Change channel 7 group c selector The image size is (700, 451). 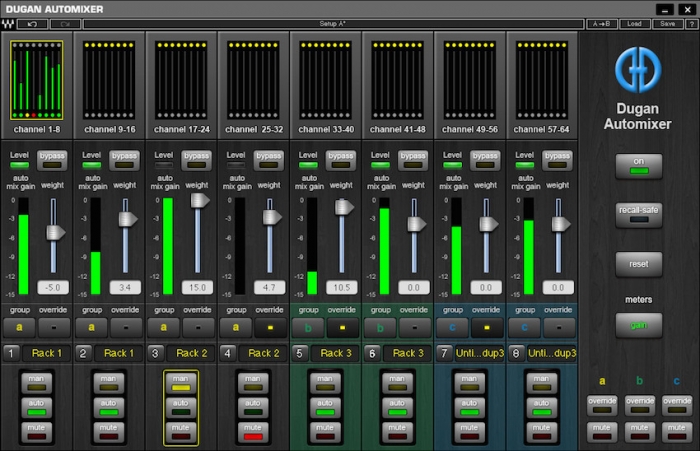click(x=452, y=327)
